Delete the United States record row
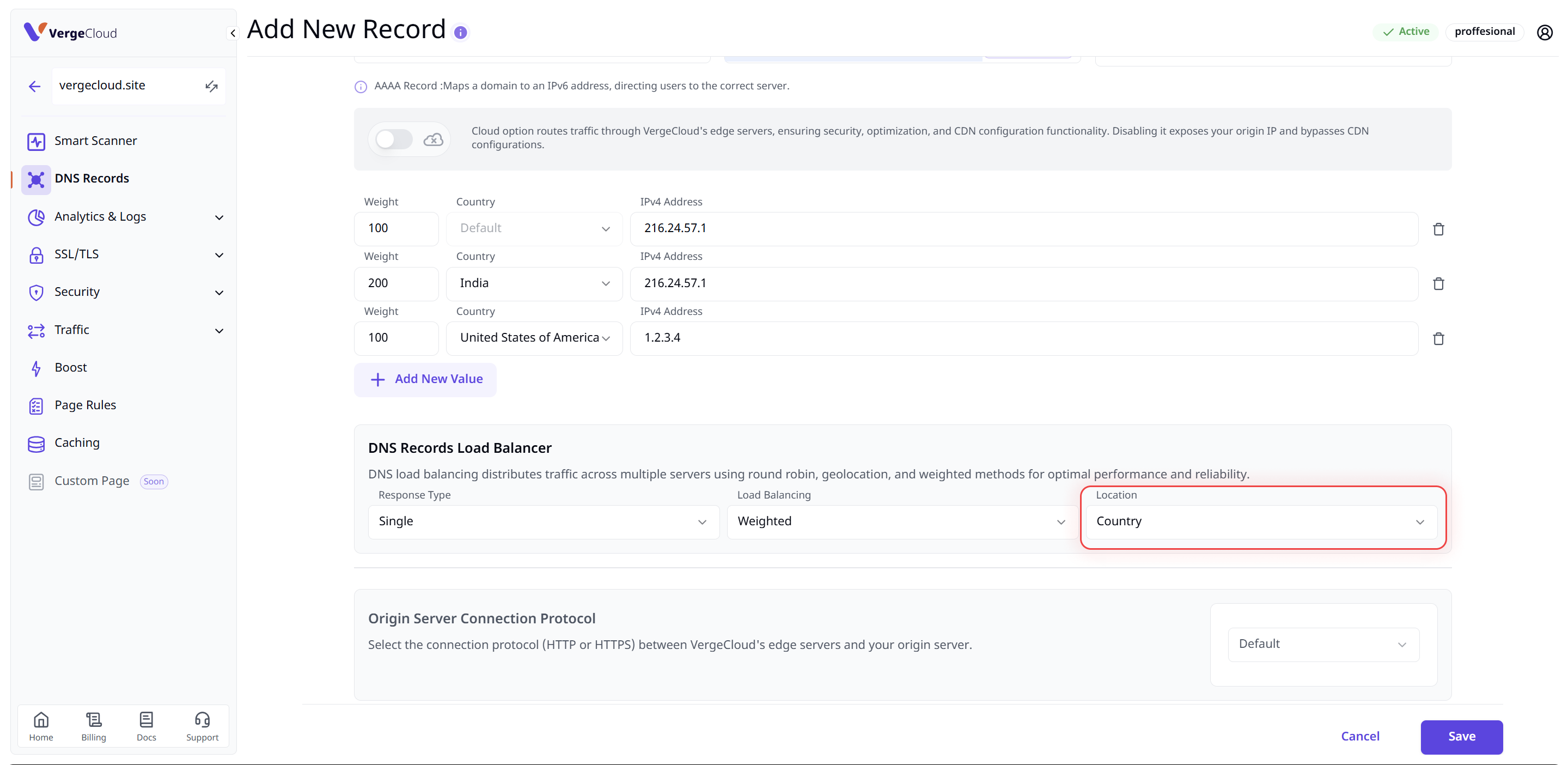The height and width of the screenshot is (765, 1568). (x=1438, y=339)
